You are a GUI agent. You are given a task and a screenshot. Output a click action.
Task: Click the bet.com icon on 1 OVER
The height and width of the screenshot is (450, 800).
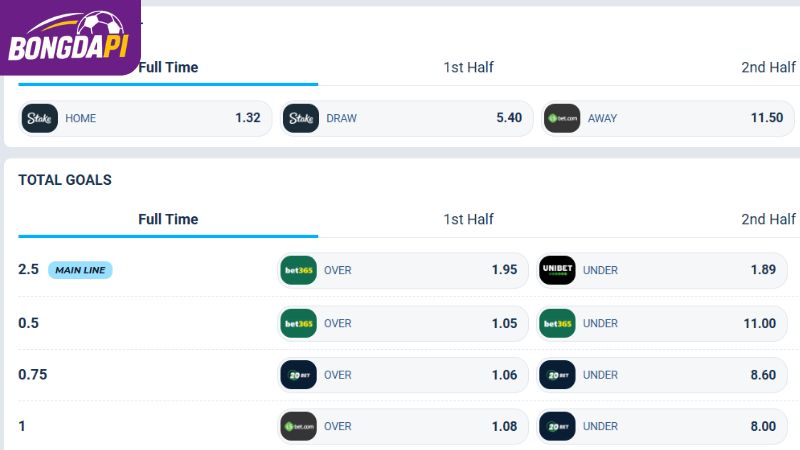(298, 426)
